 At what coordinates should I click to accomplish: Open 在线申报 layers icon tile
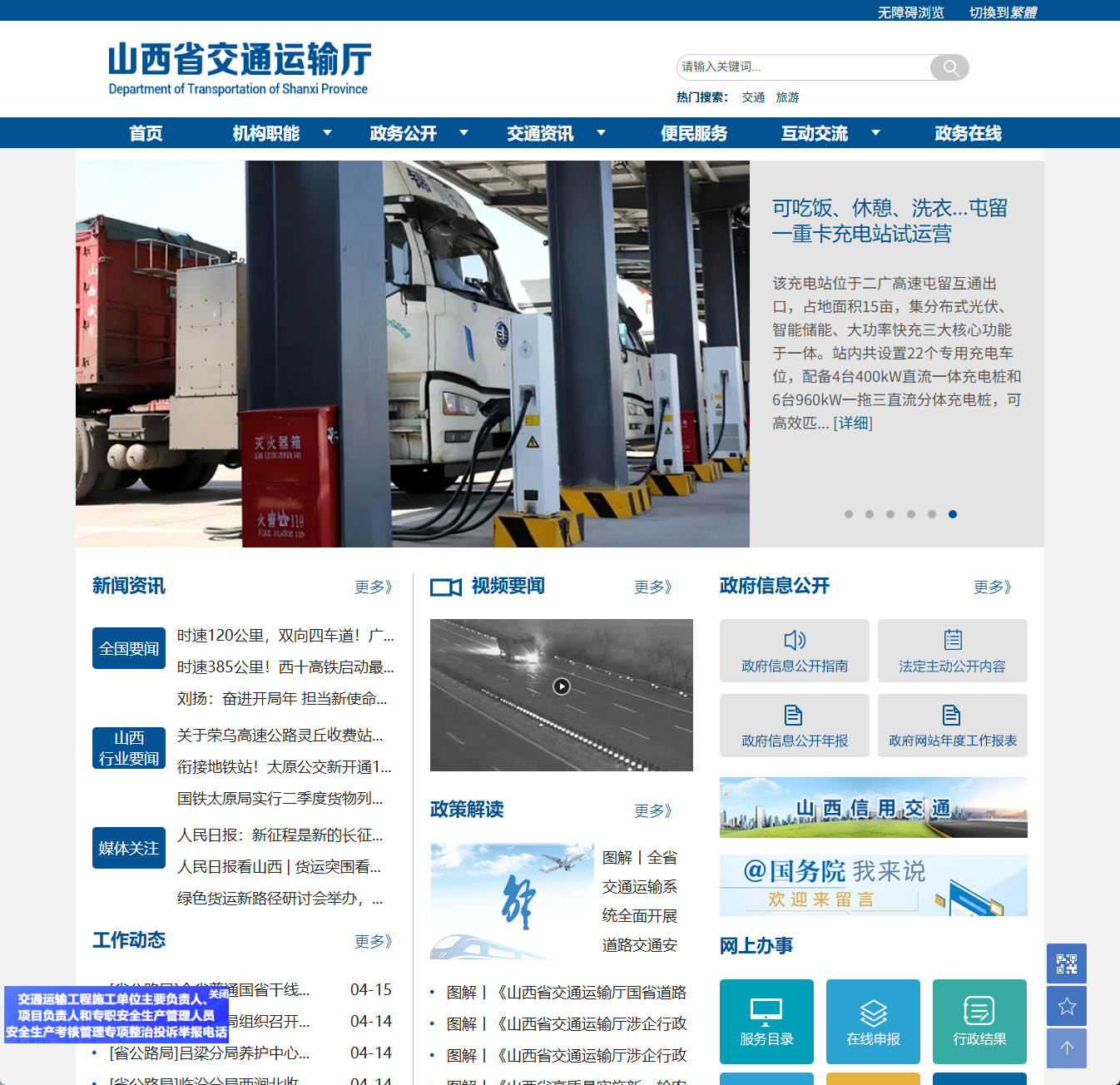point(873,1021)
